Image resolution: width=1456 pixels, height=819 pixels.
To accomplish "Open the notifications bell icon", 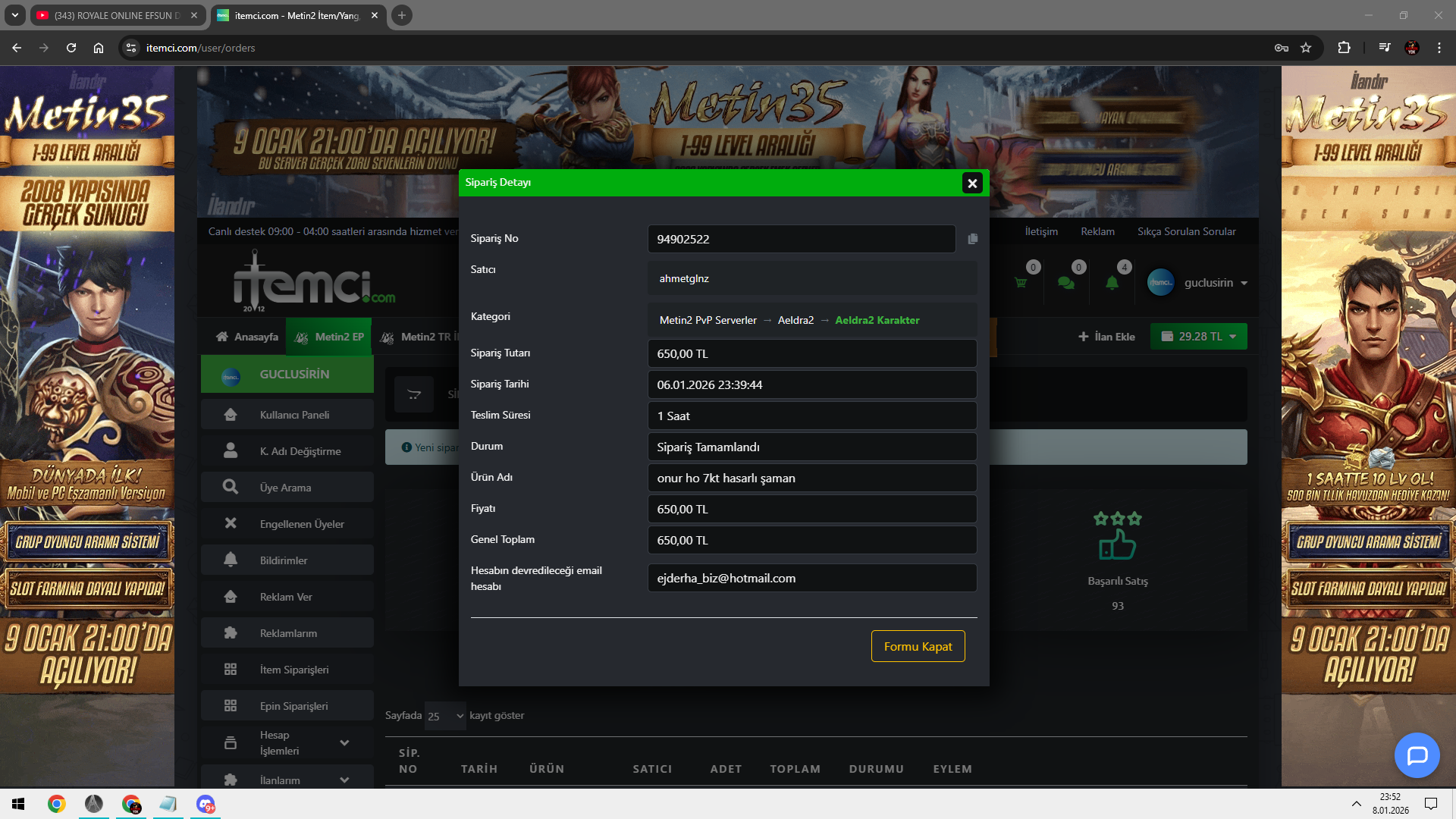I will (x=1112, y=283).
